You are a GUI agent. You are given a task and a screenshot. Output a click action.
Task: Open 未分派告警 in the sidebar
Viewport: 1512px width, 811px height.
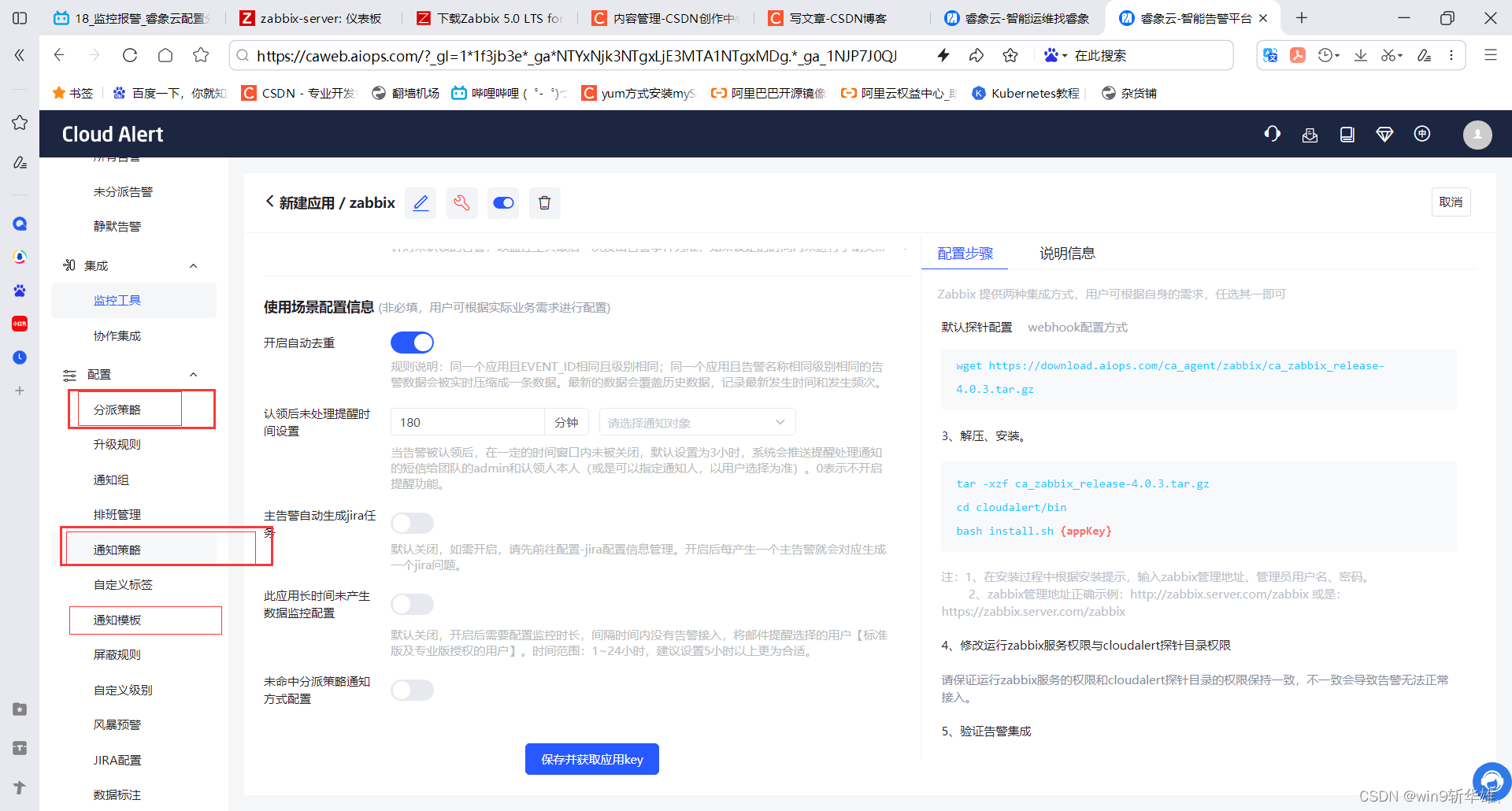point(123,192)
